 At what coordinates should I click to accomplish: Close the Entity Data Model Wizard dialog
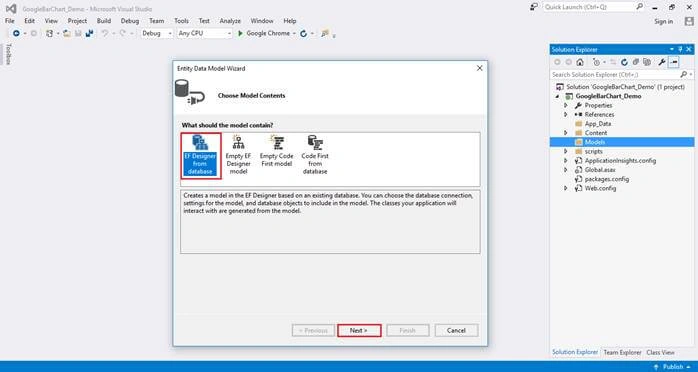(x=479, y=68)
